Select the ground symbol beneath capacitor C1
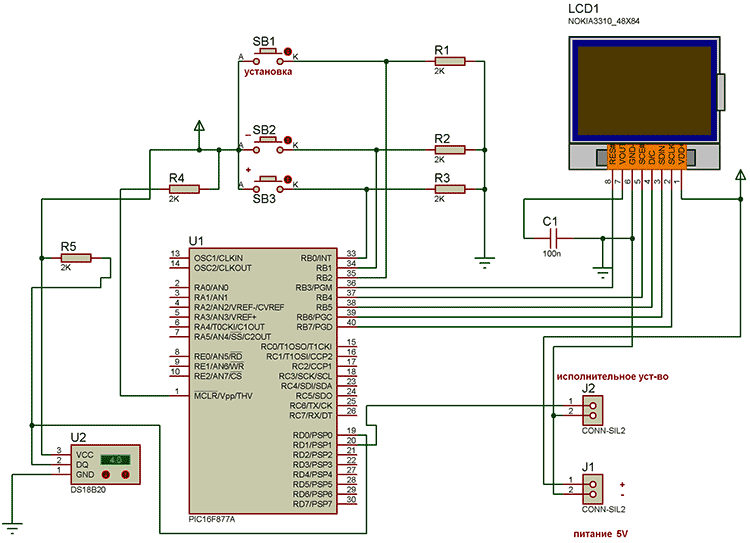Viewport: 750px width, 543px height. coord(603,273)
